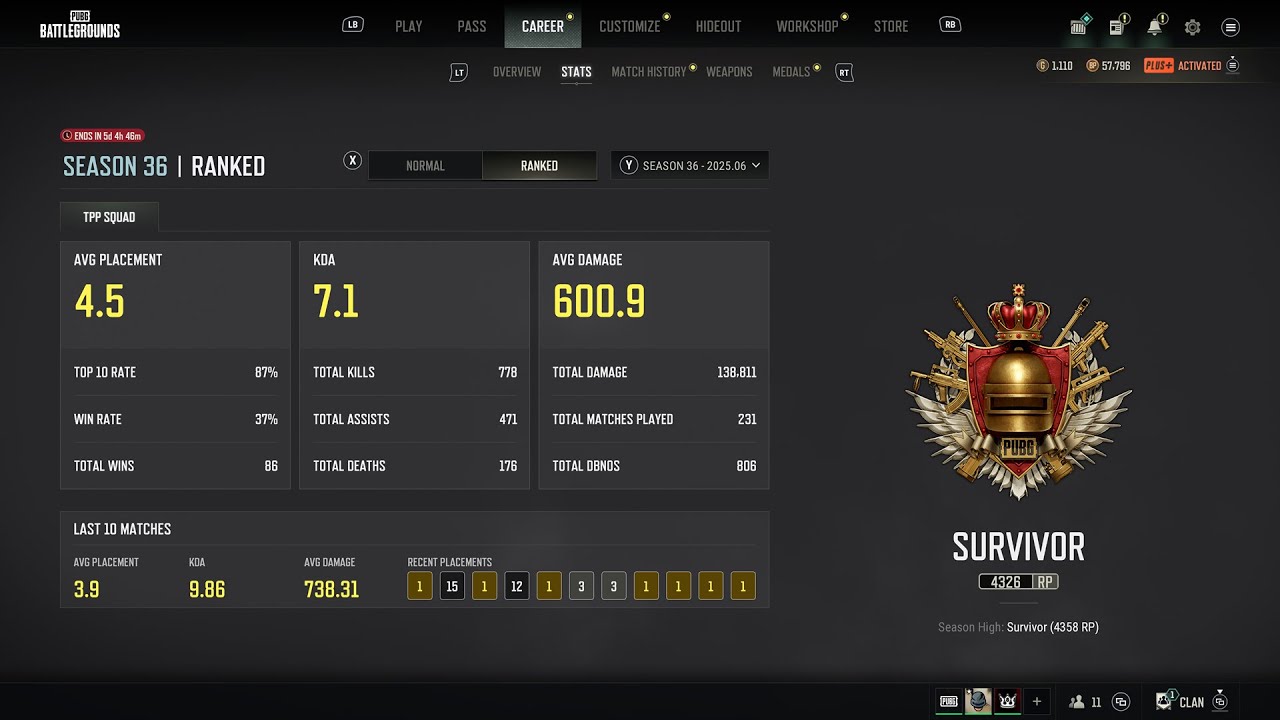Click the PLUS Activated badge
Screen dimensions: 1280x720
pyautogui.click(x=1183, y=66)
